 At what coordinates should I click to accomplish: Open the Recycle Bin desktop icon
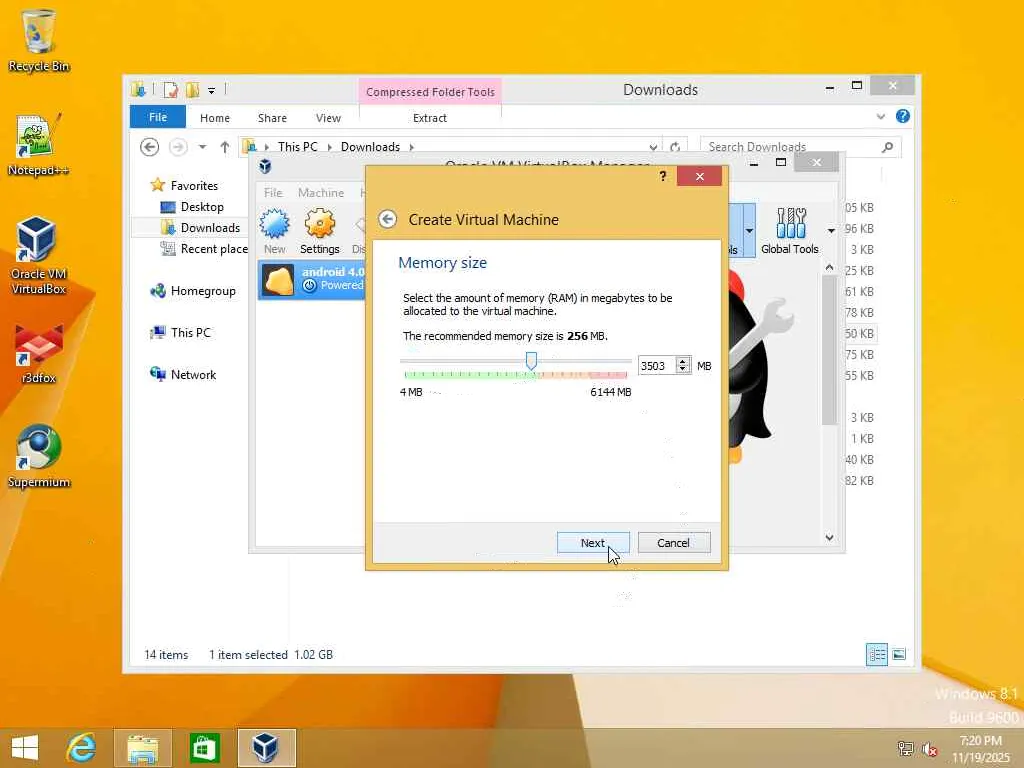38,40
